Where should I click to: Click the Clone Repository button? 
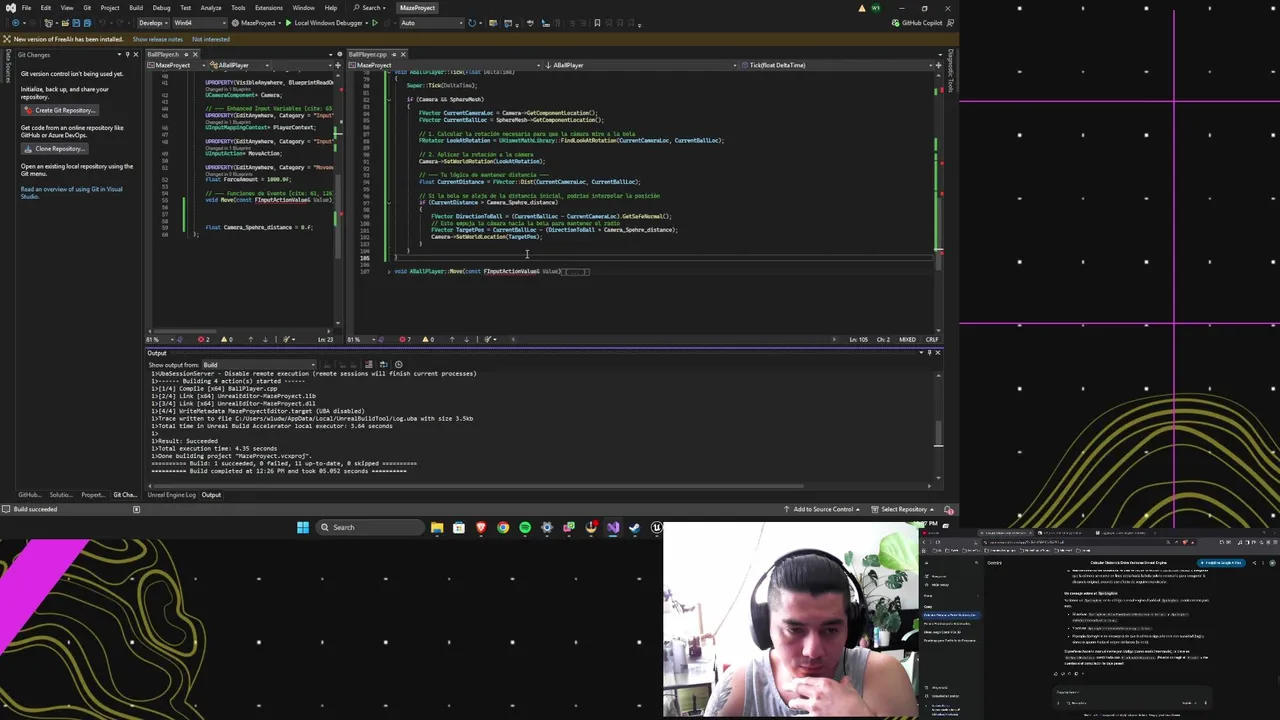pos(54,149)
